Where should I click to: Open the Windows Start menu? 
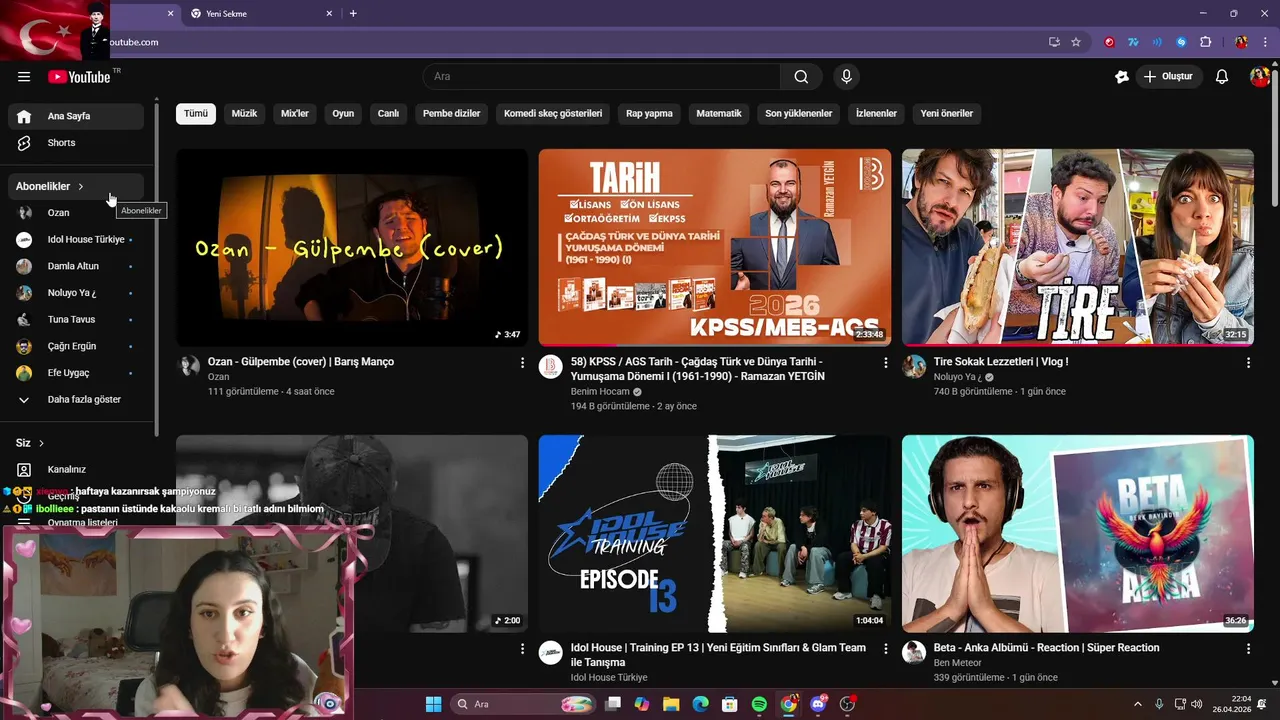pyautogui.click(x=433, y=704)
